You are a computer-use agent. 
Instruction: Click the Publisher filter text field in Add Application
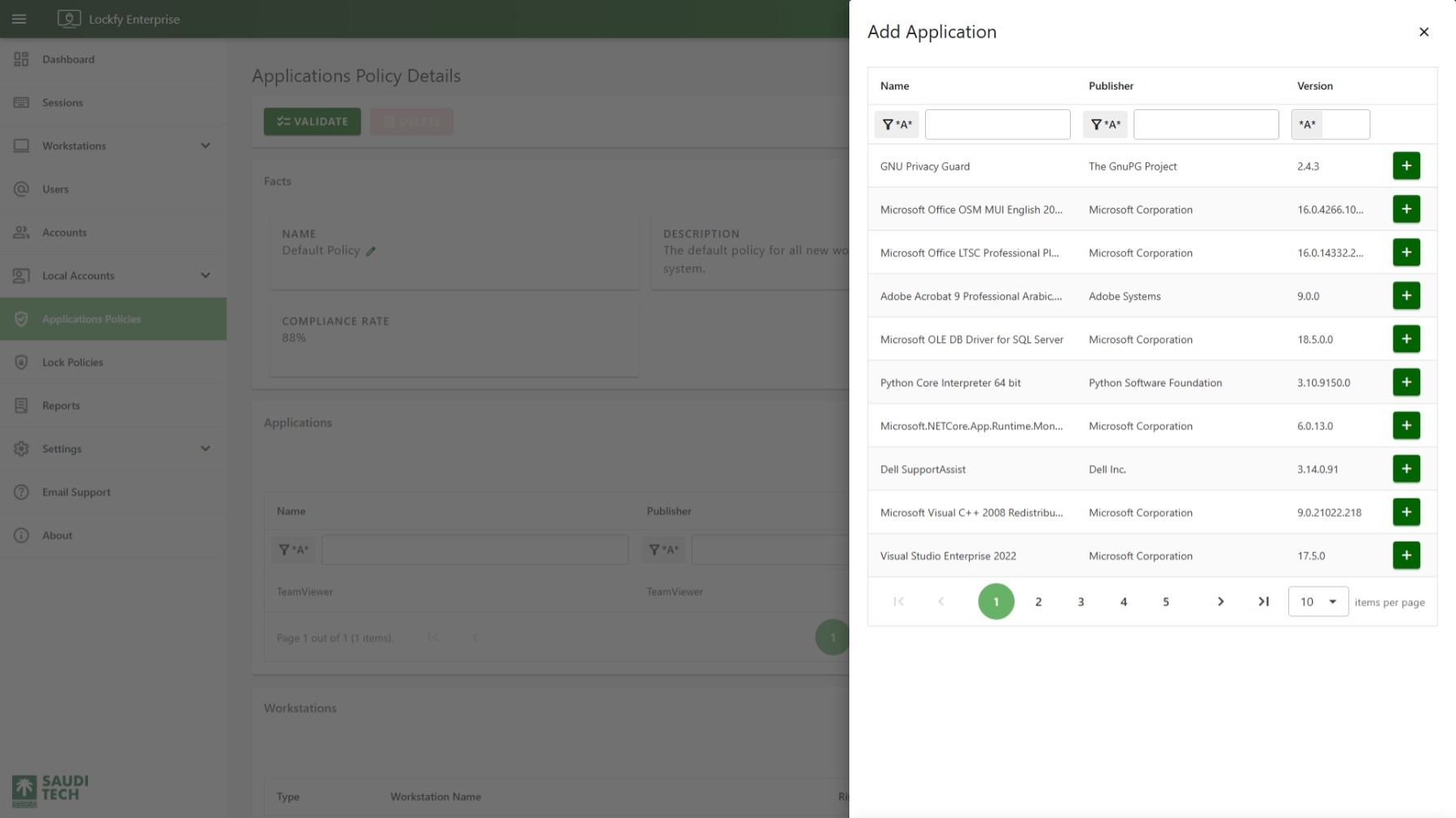point(1206,125)
